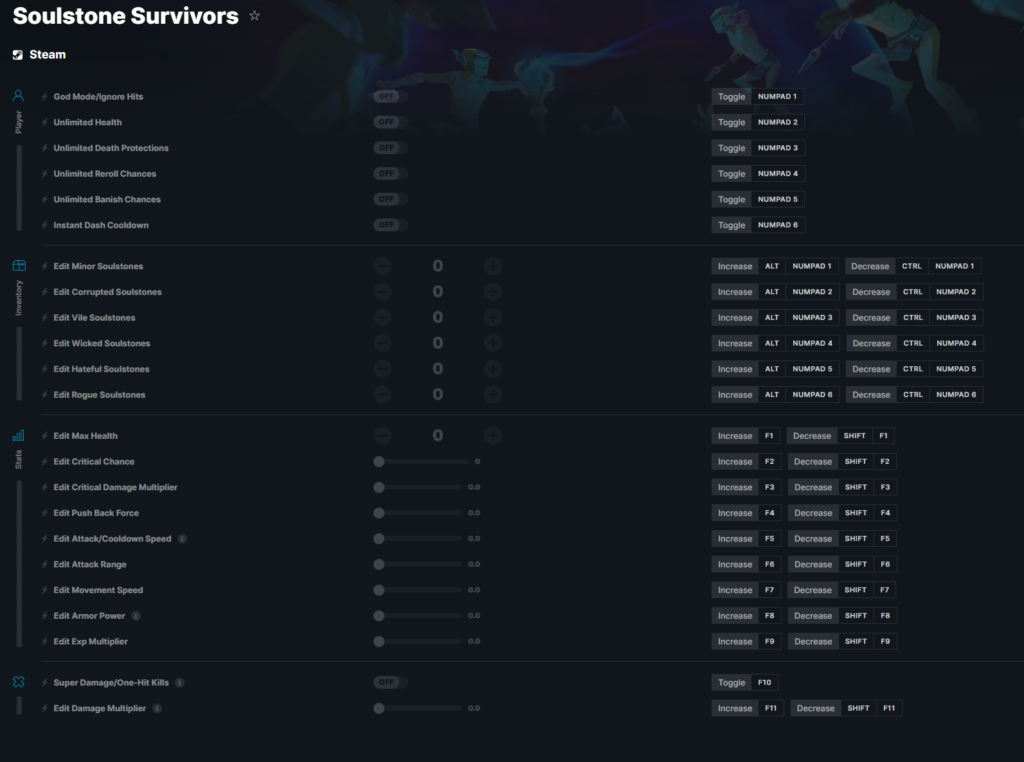Click plus button for Edit Wicked Soulstones
1024x762 pixels.
493,343
